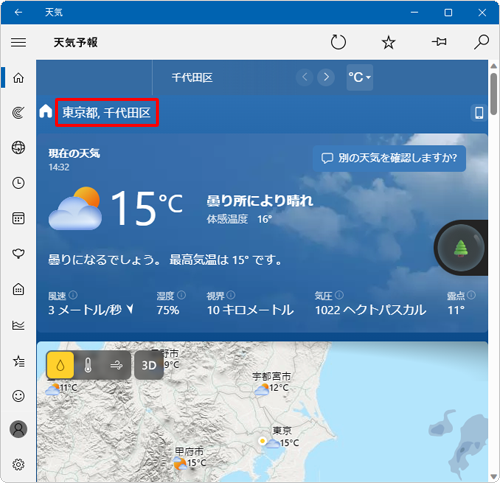Switch map to wind layer
This screenshot has width=500, height=483.
tap(116, 365)
